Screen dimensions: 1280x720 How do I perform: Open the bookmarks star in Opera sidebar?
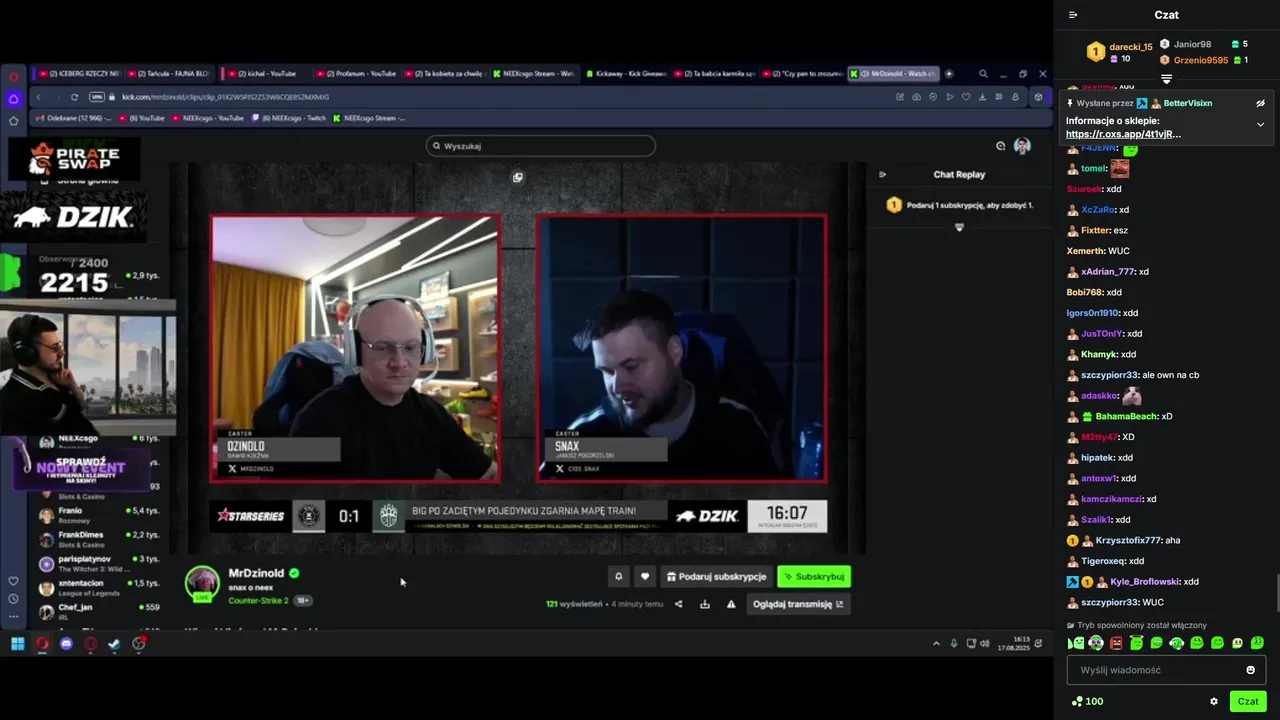(x=14, y=120)
